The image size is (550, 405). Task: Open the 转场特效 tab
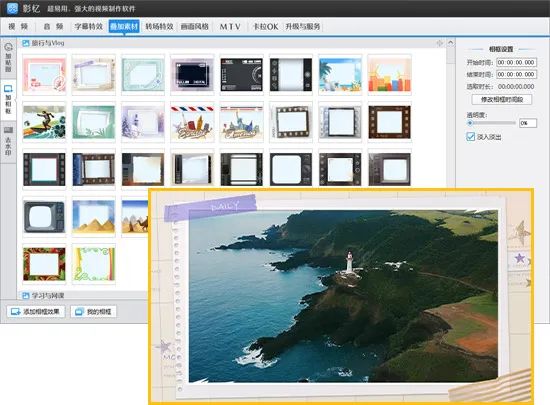pos(159,26)
